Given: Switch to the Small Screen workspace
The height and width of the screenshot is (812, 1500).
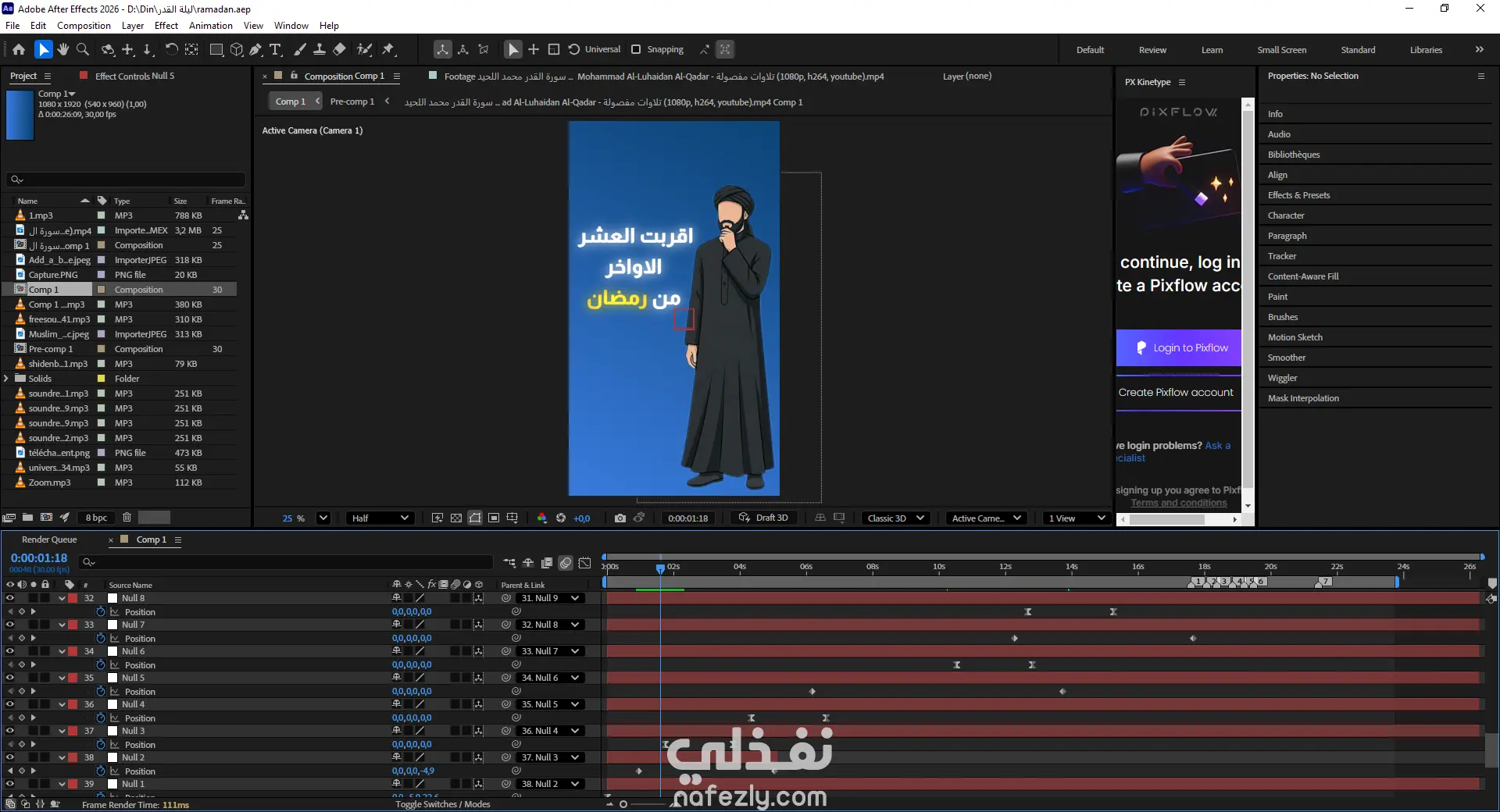Looking at the screenshot, I should point(1281,49).
